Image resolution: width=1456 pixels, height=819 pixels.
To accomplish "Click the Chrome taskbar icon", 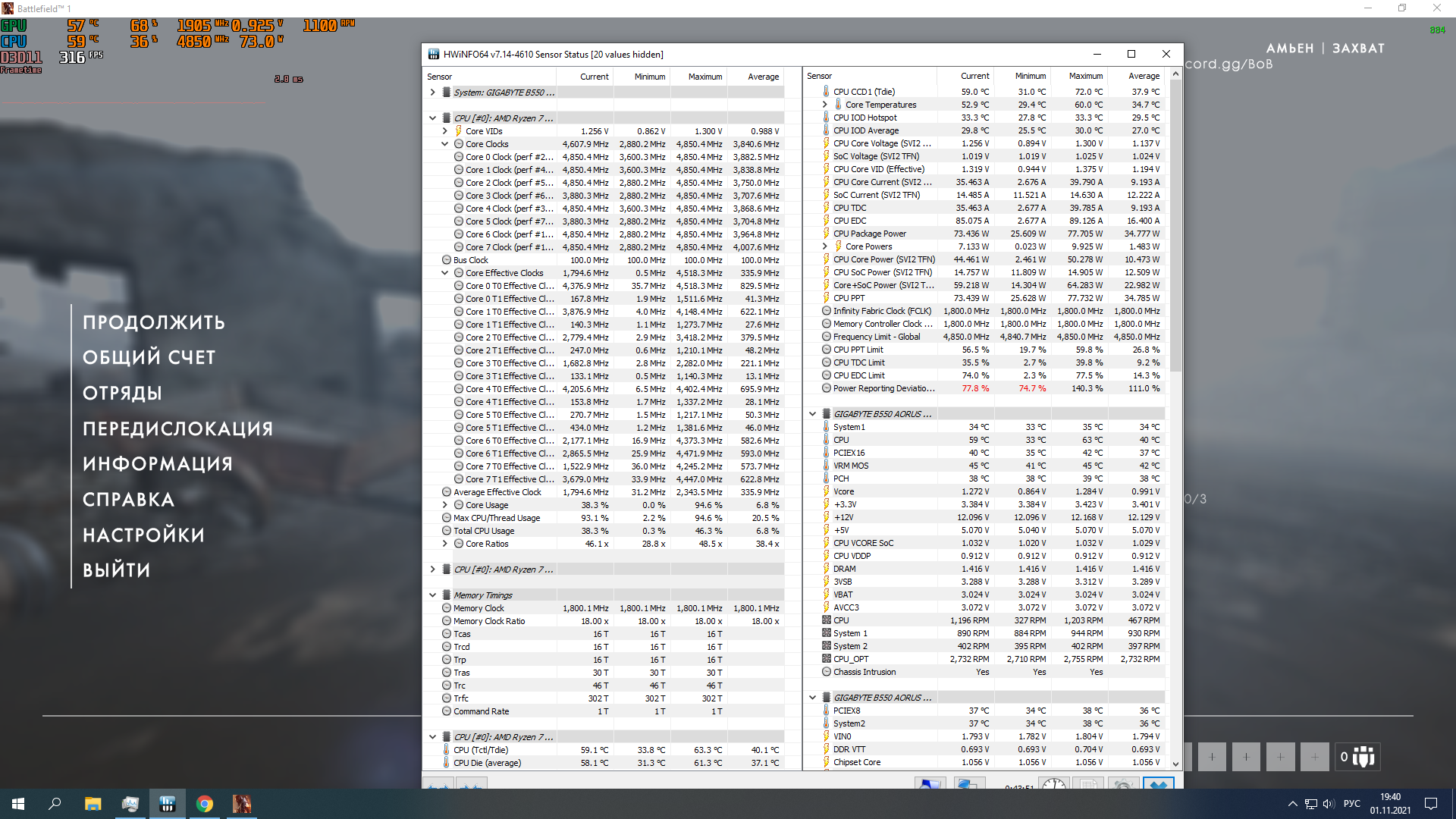I will pyautogui.click(x=205, y=804).
